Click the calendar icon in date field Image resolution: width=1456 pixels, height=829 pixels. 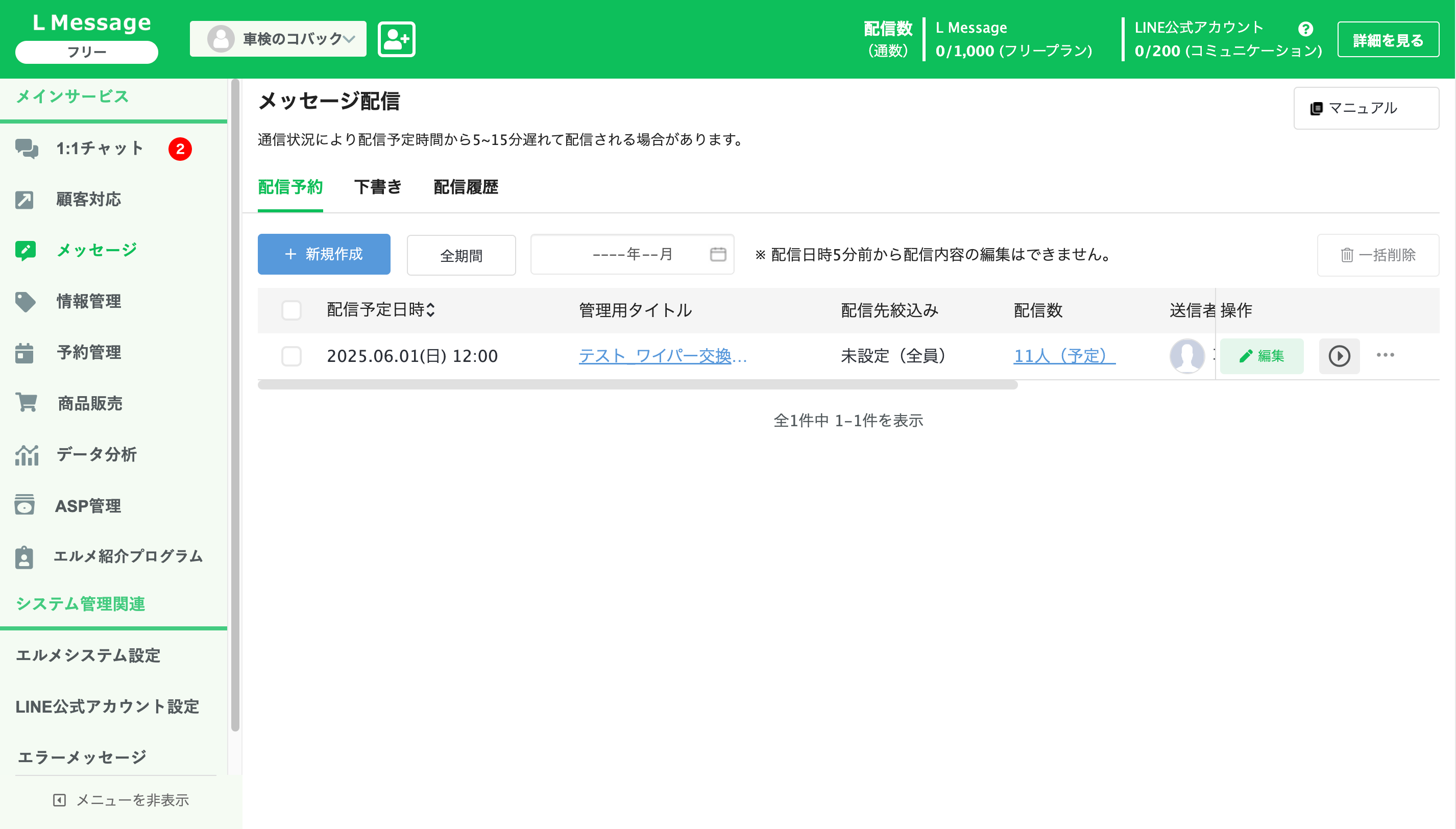click(x=718, y=254)
